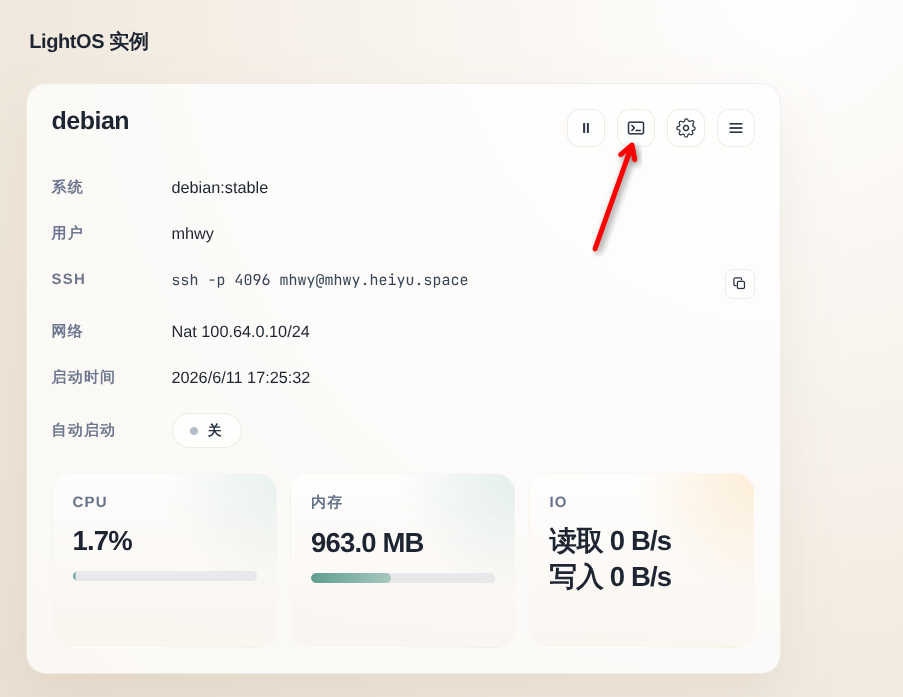Screen dimensions: 903x697
Task: Click the Nat 100.64.0.10/24 network value
Action: (x=240, y=332)
